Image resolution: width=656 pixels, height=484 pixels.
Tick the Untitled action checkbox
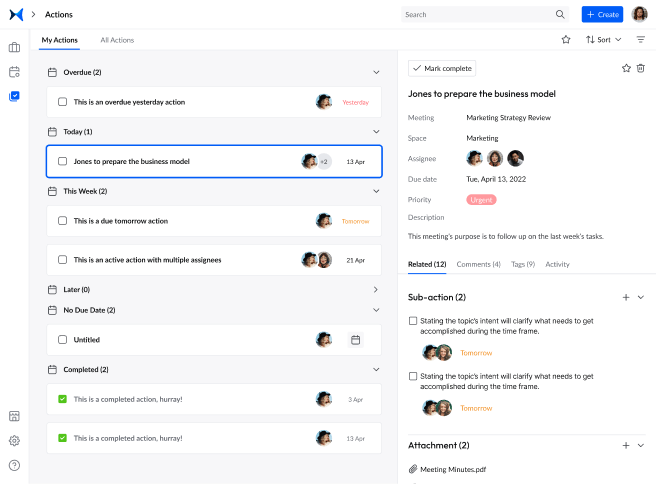62,340
